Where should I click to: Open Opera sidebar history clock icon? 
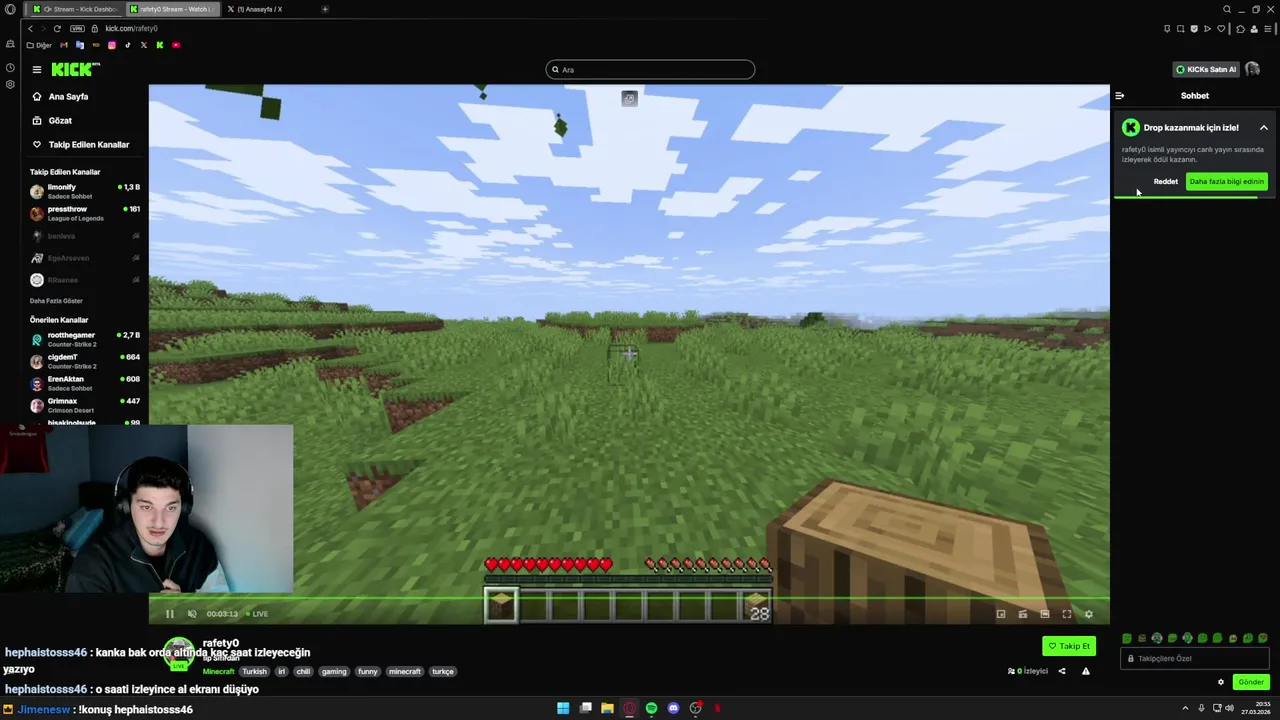tap(10, 67)
